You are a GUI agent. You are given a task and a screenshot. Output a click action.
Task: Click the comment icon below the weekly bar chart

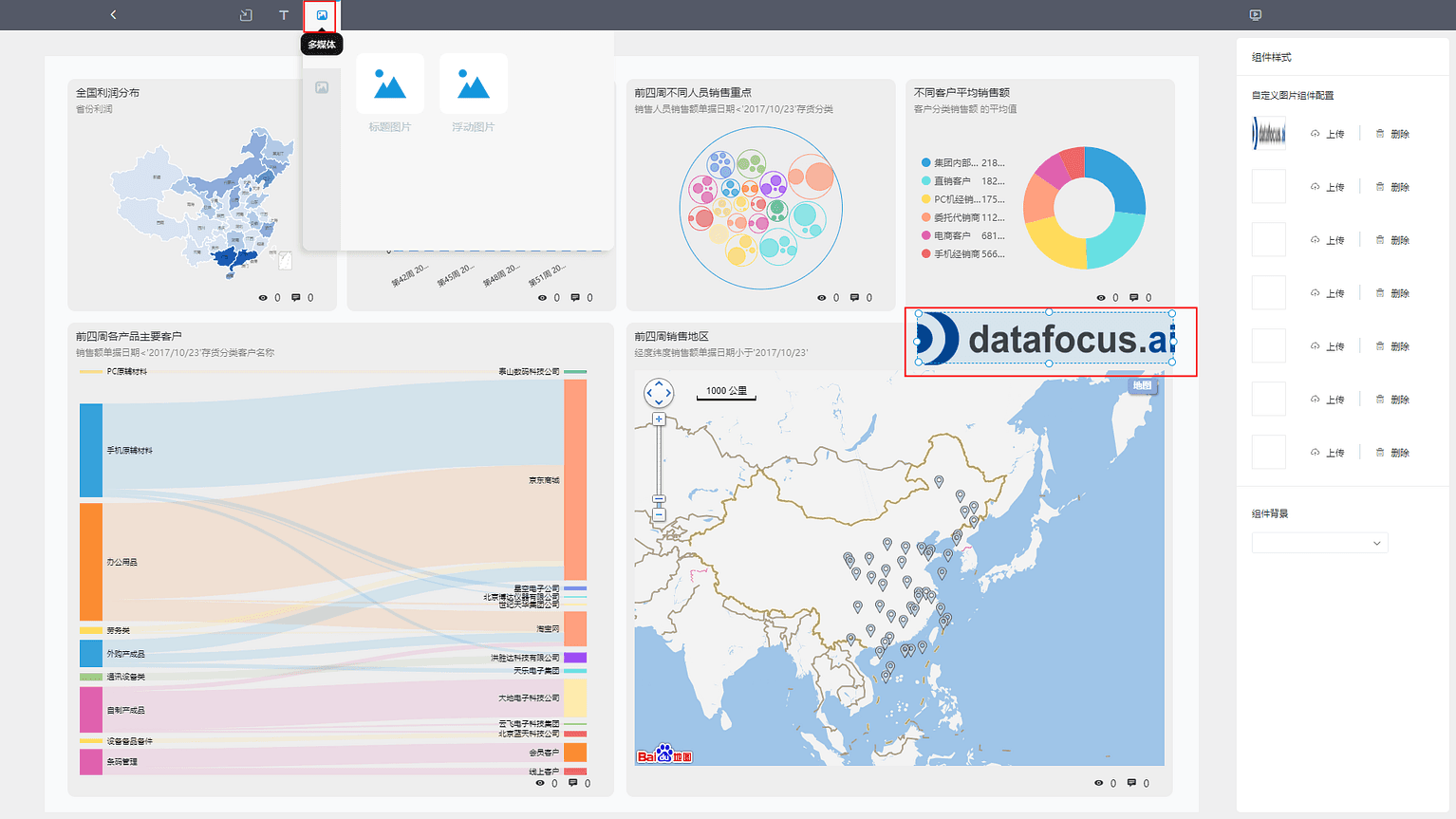[x=575, y=297]
